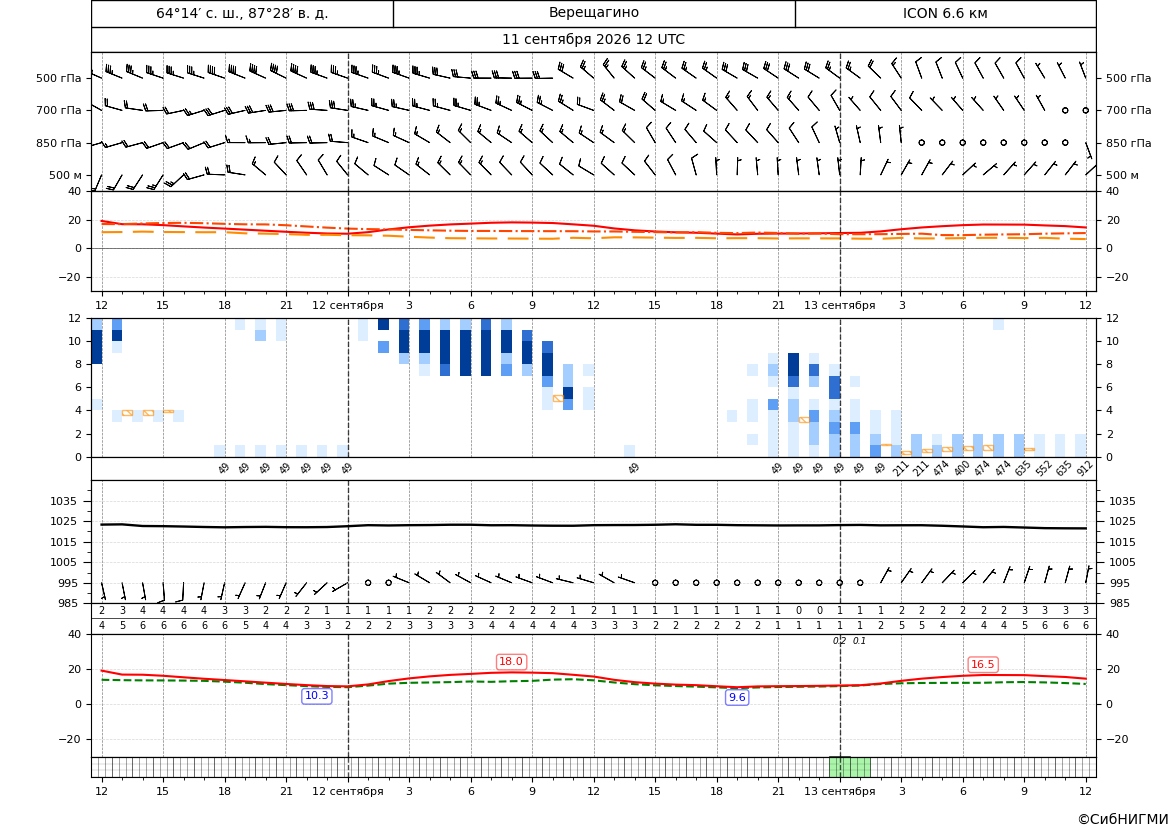Click the blue 10.3 minimum temperature label
This screenshot has width=1169, height=827.
pos(317,695)
